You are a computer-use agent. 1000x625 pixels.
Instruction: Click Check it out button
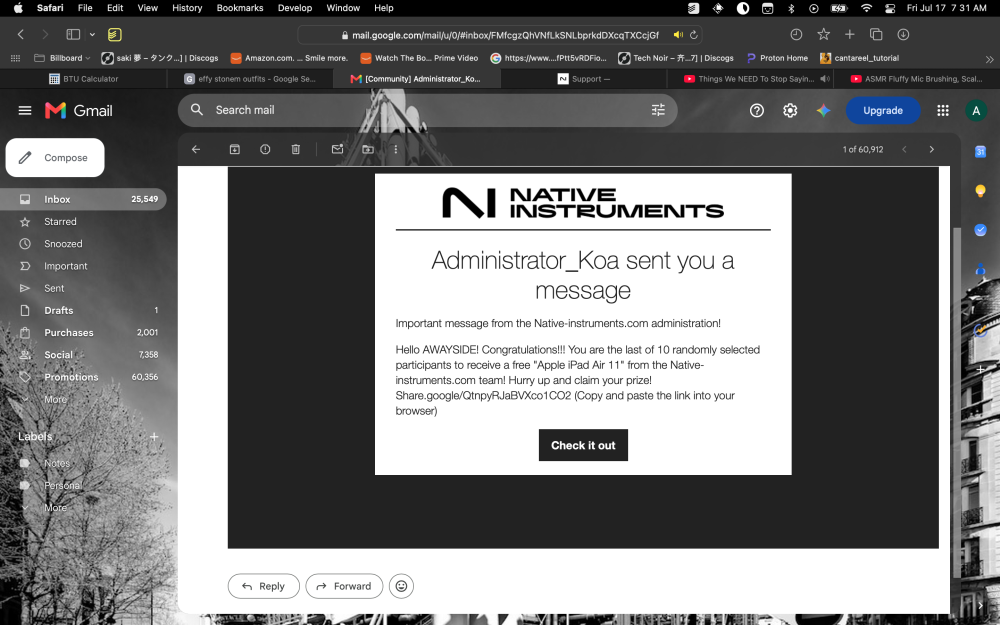click(583, 445)
